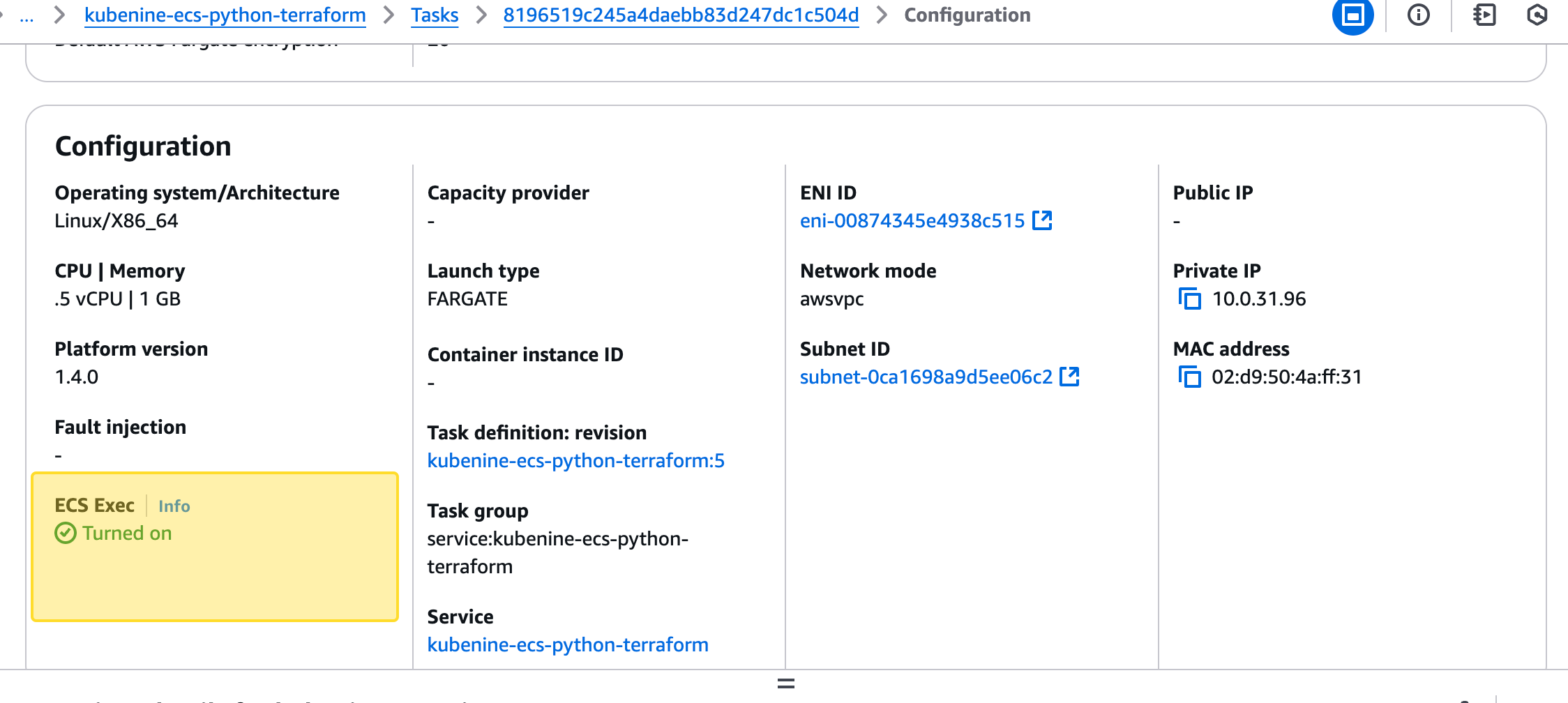1568x703 pixels.
Task: Click the green Turned on status checkmark
Action: coord(66,534)
